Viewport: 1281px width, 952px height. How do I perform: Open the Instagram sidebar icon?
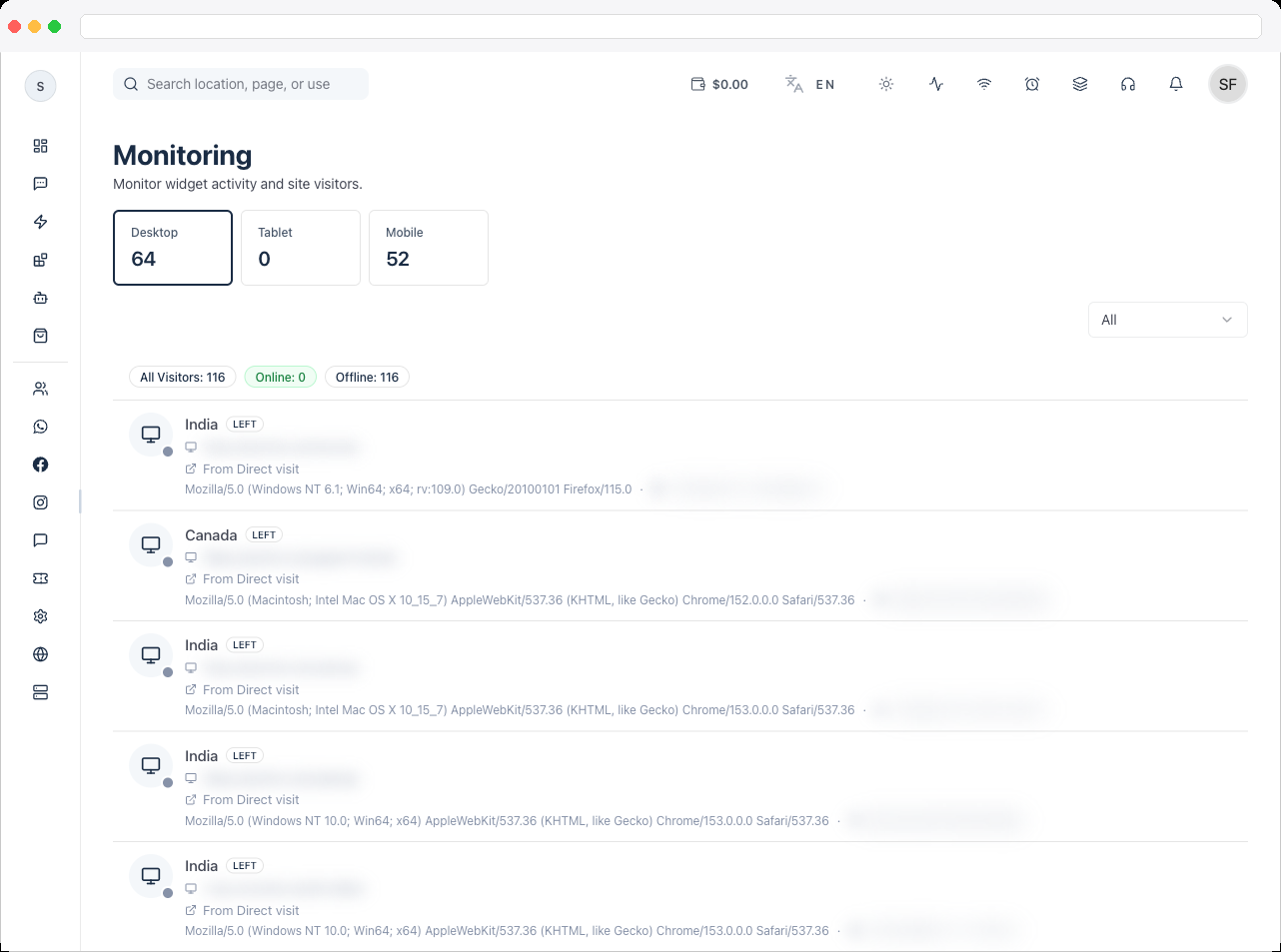pos(40,502)
